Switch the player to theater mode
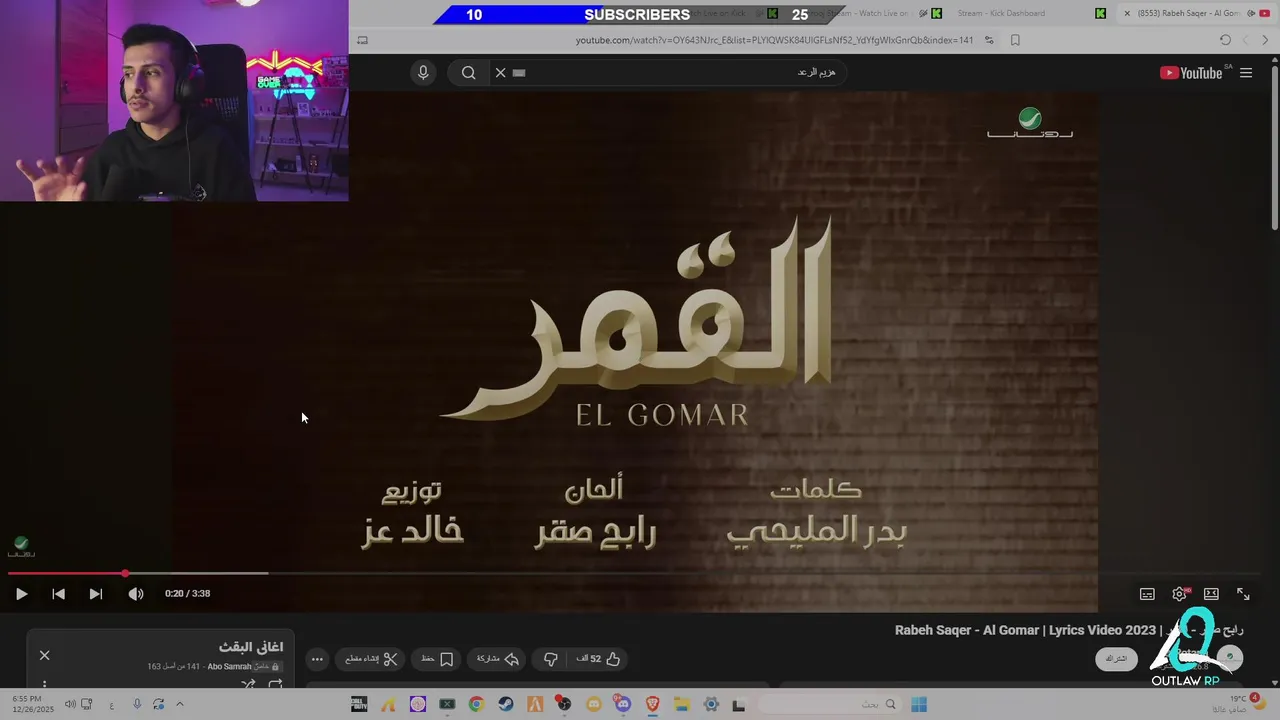 click(1211, 594)
